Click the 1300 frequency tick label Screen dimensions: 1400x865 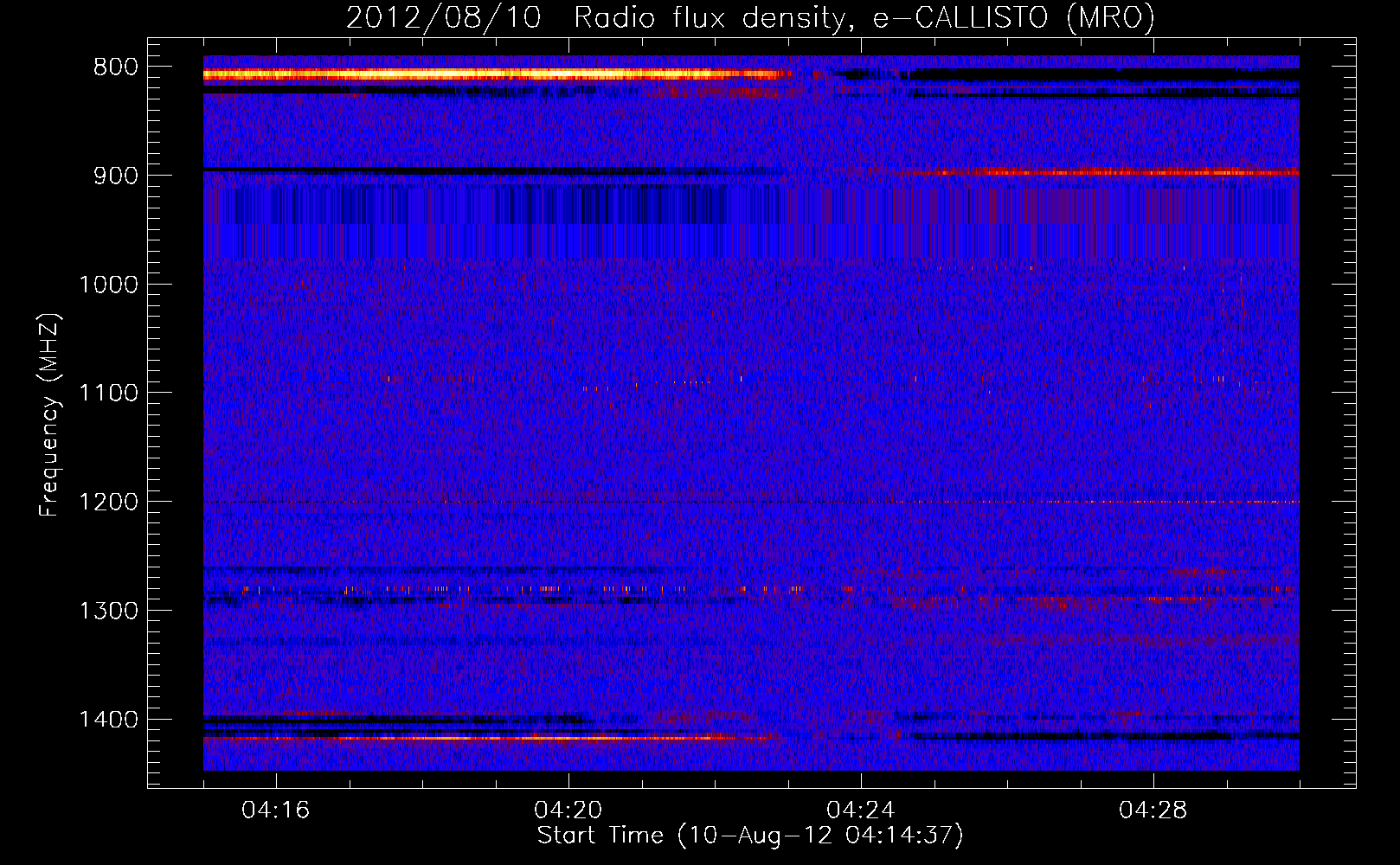click(x=108, y=611)
